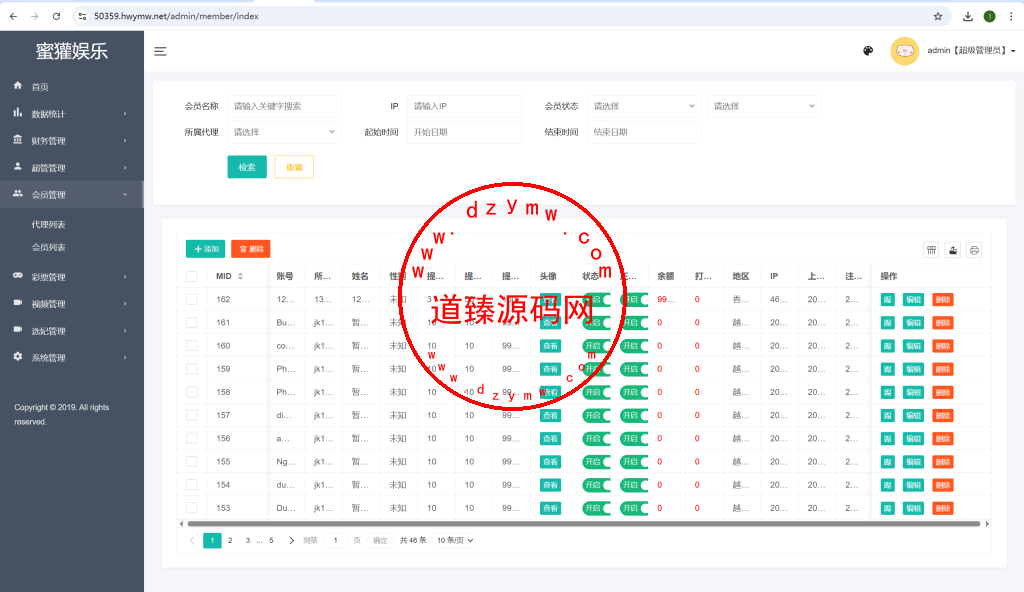Click the 视频管理 camera icon

pos(18,303)
